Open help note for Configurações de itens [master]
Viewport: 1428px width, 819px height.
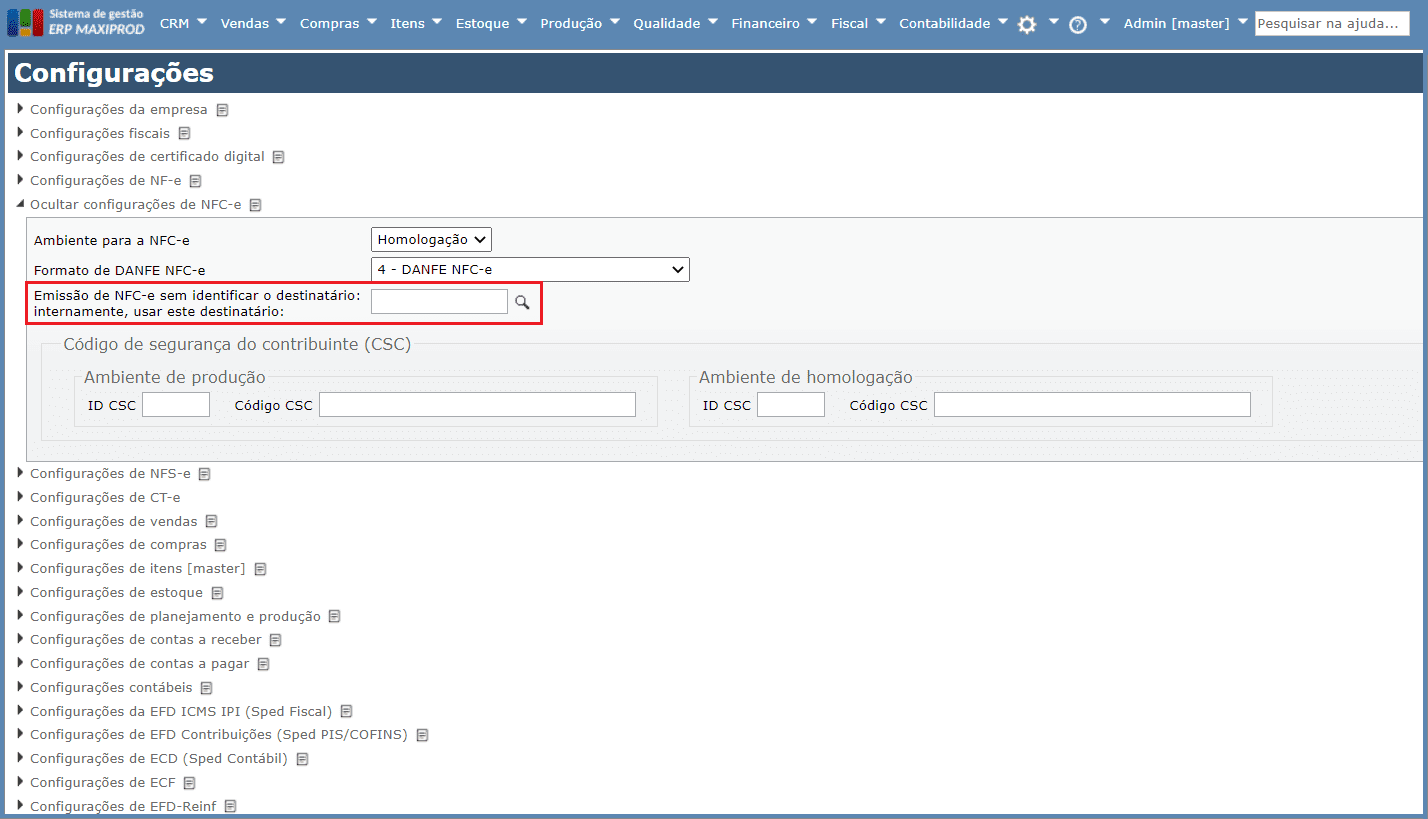coord(261,569)
